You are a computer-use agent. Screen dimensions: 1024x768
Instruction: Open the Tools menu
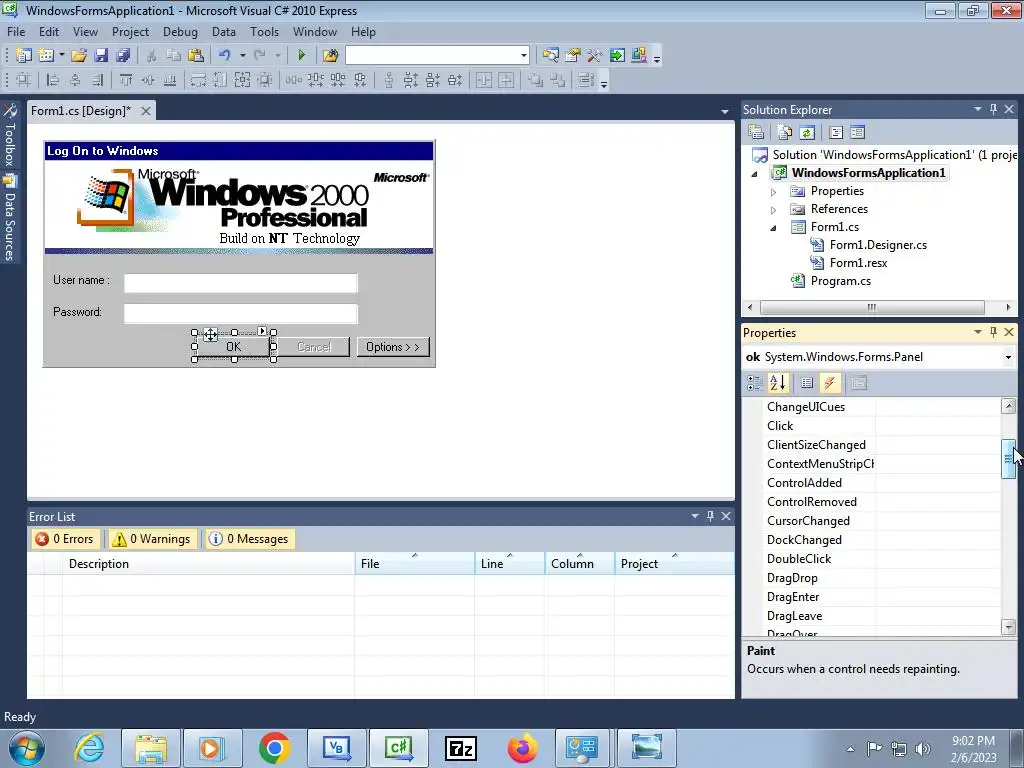click(264, 32)
